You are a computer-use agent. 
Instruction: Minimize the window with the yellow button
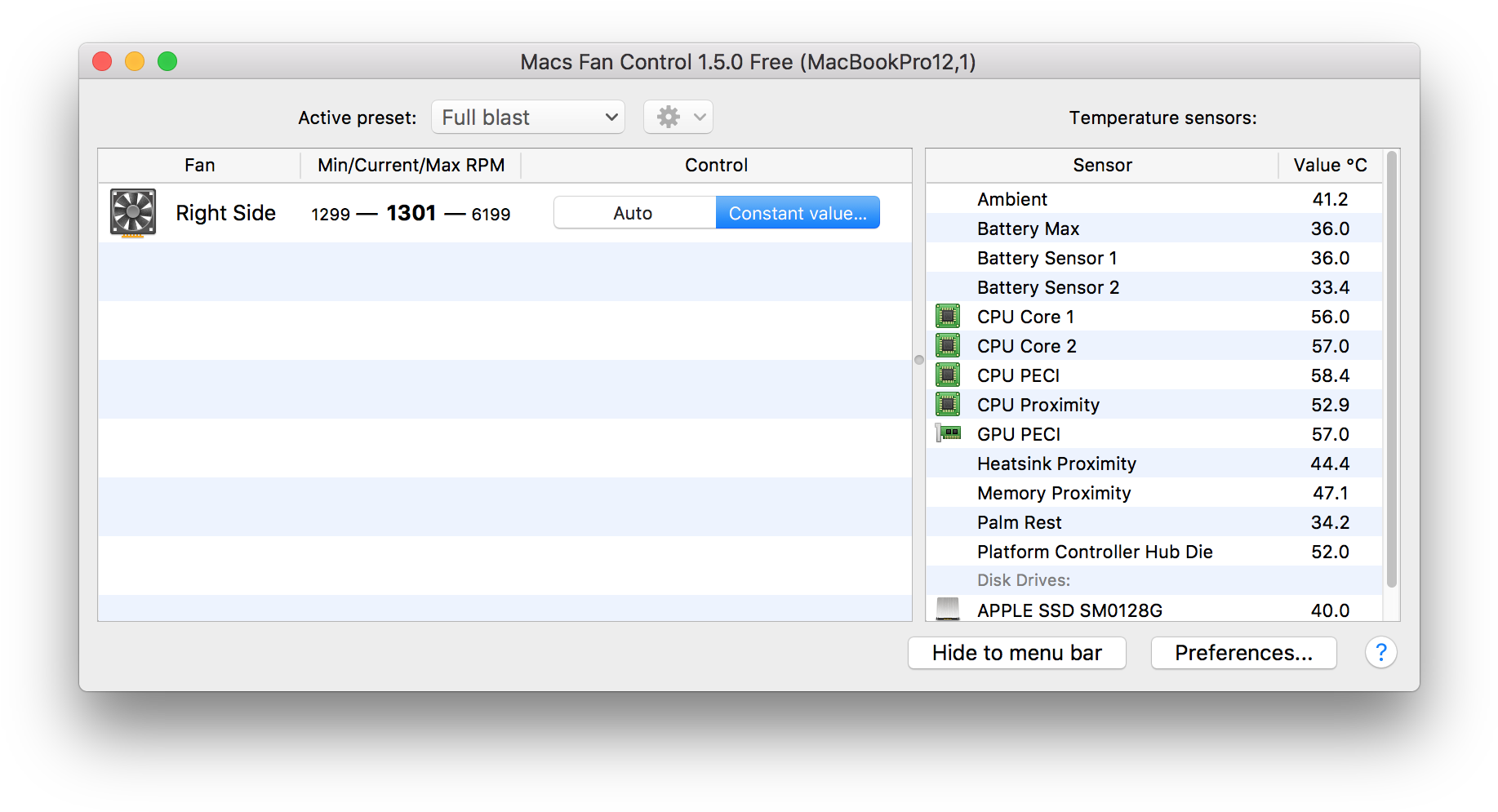click(135, 61)
